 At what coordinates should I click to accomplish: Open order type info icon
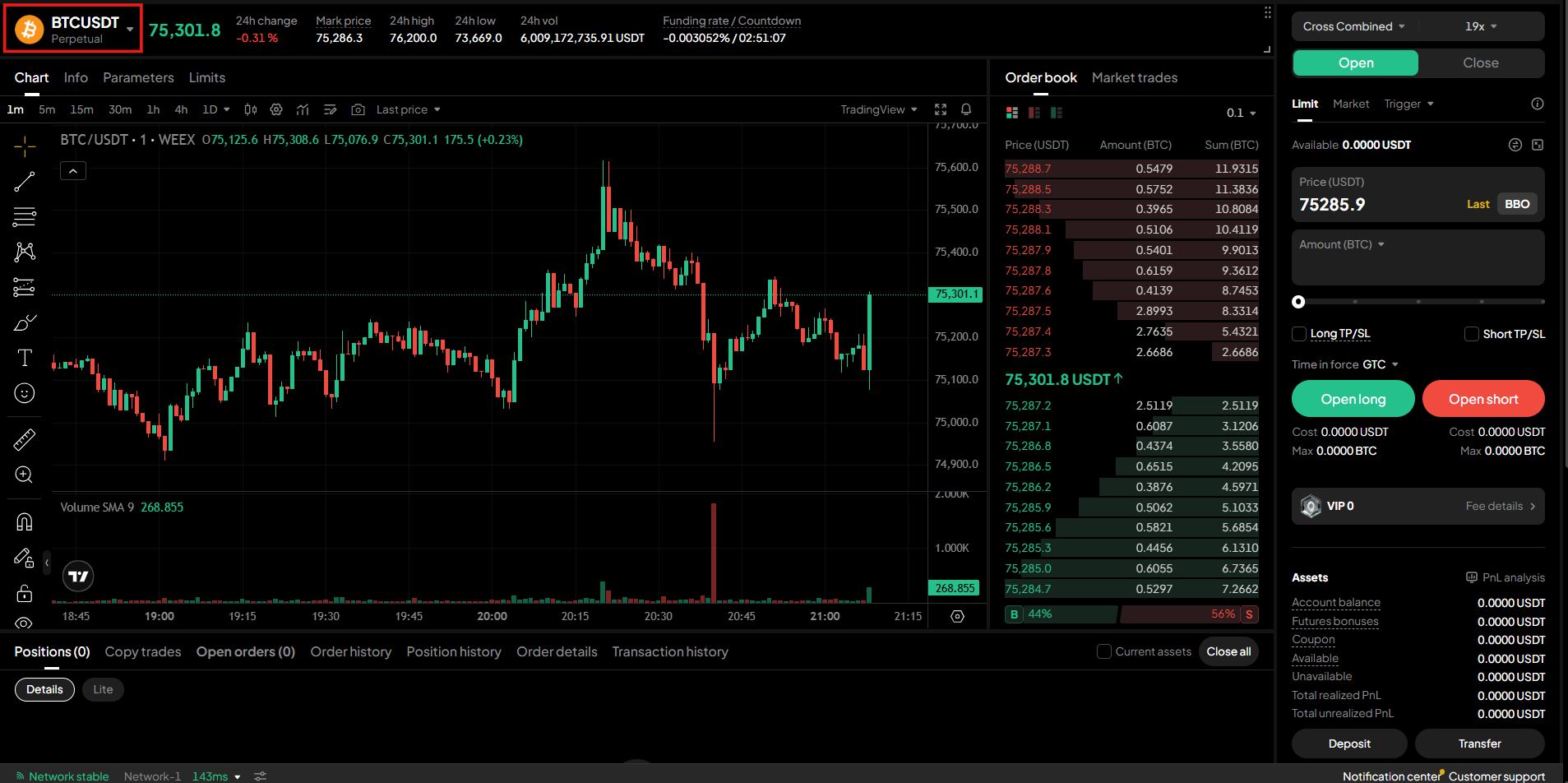coord(1538,104)
